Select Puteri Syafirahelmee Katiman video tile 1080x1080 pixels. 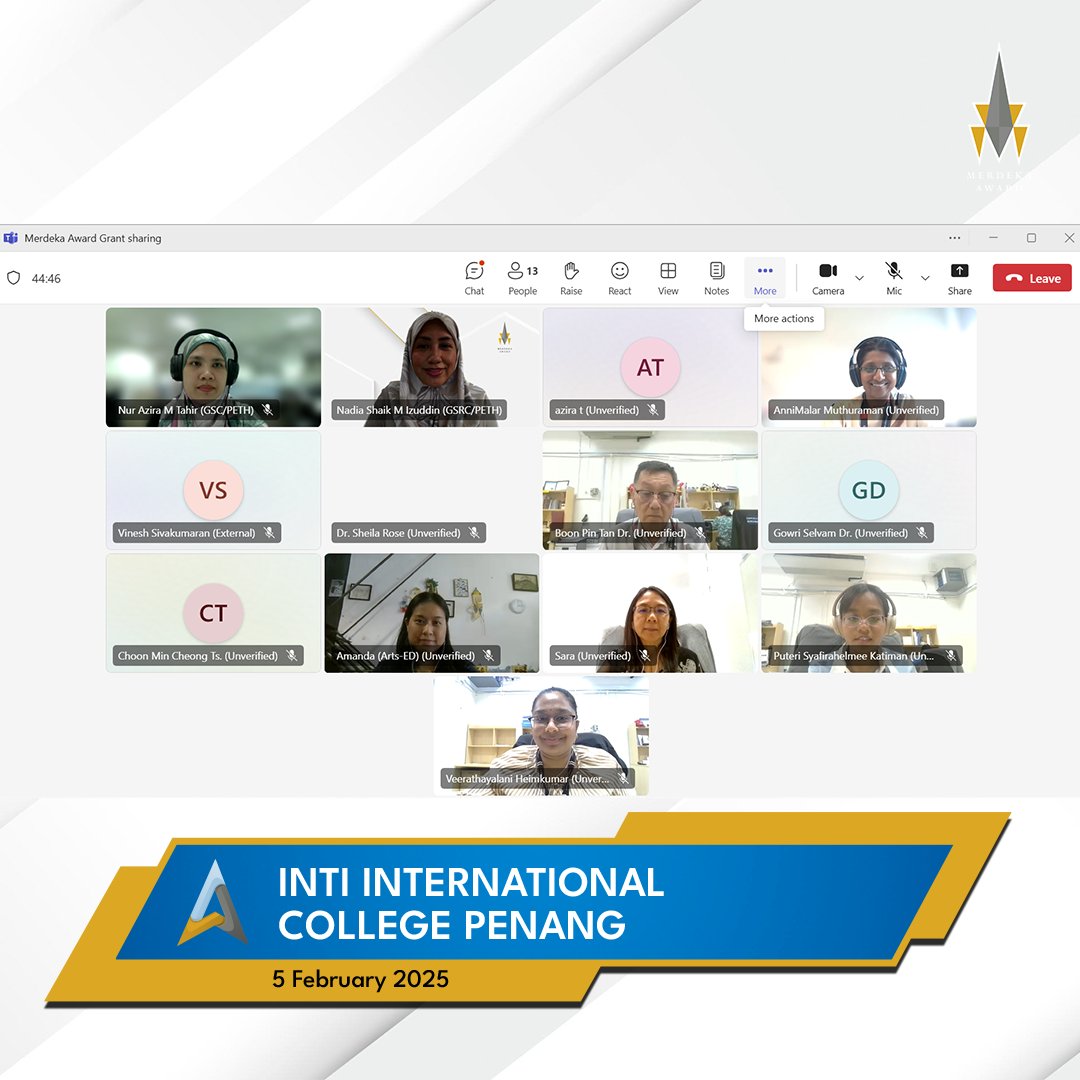tap(869, 613)
